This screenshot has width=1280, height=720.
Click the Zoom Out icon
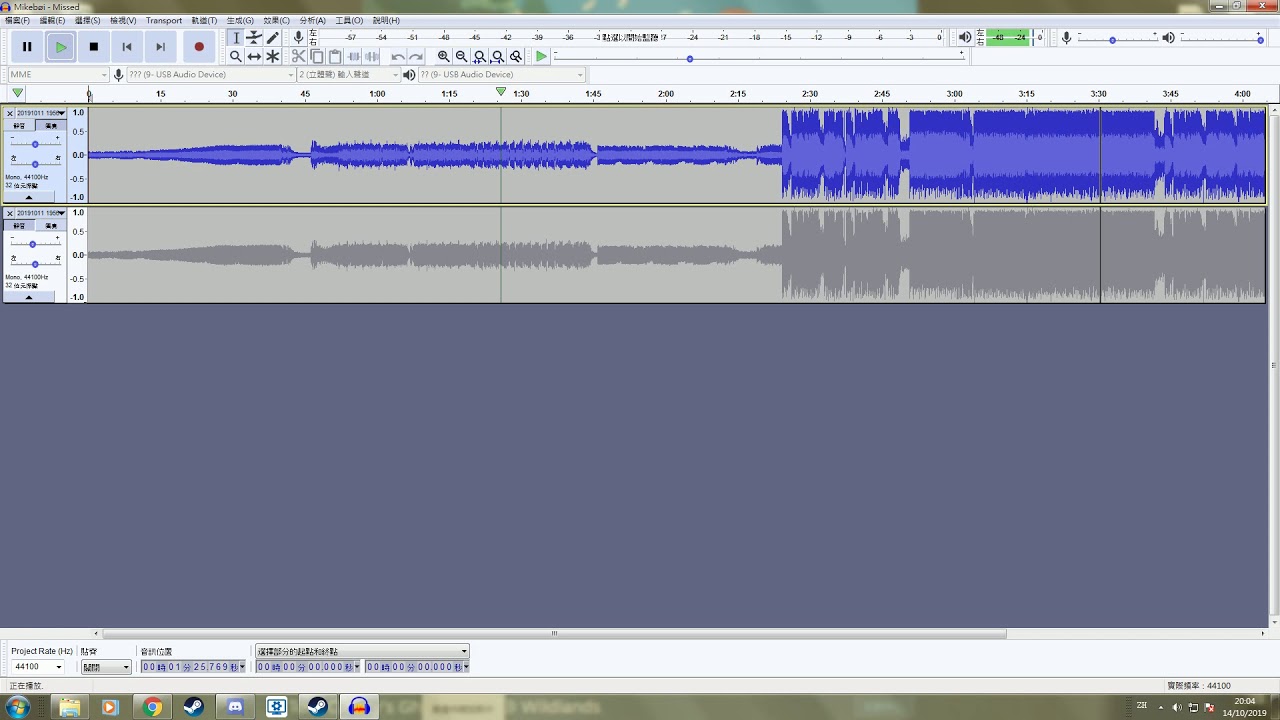pyautogui.click(x=461, y=57)
